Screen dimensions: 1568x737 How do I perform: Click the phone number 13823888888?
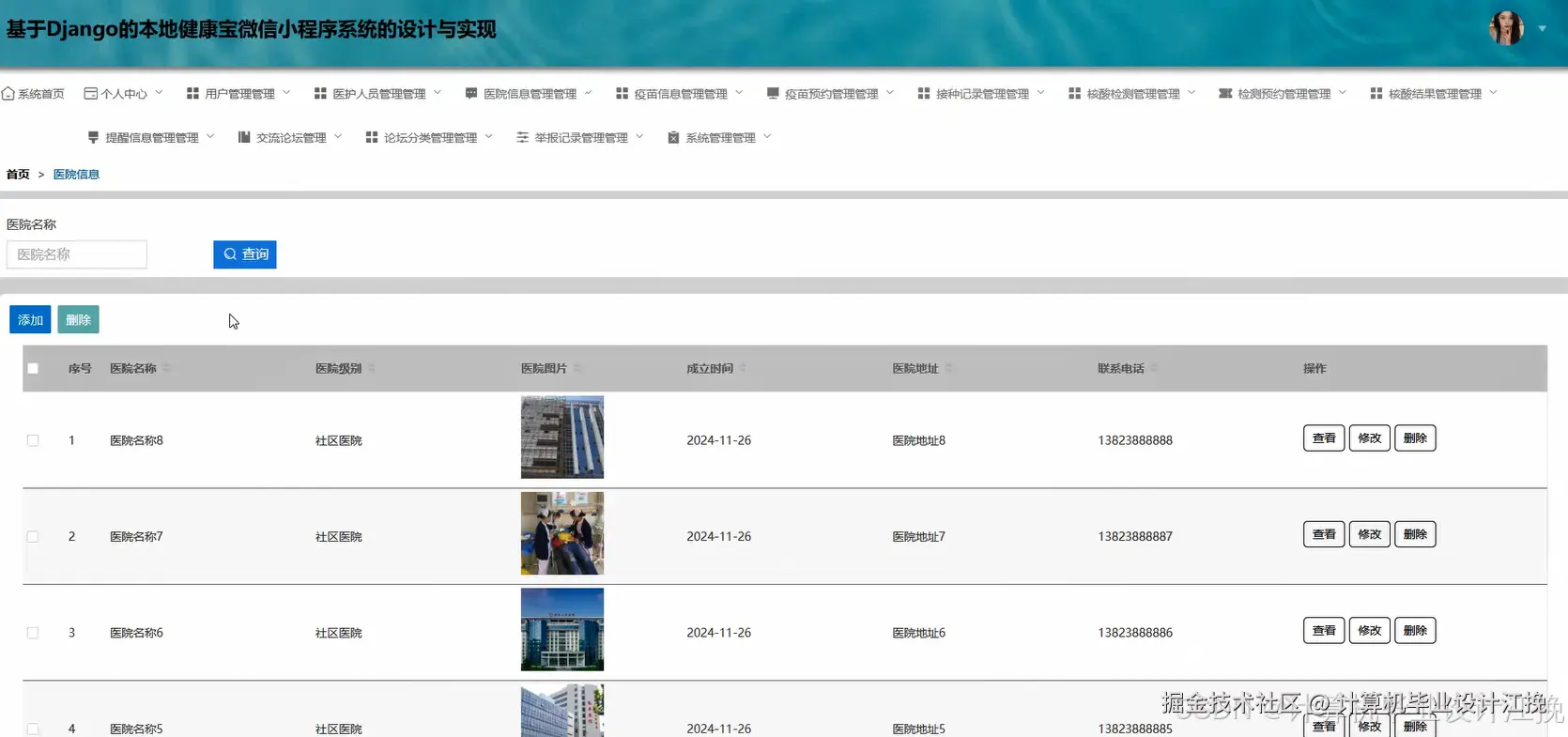[x=1135, y=440]
